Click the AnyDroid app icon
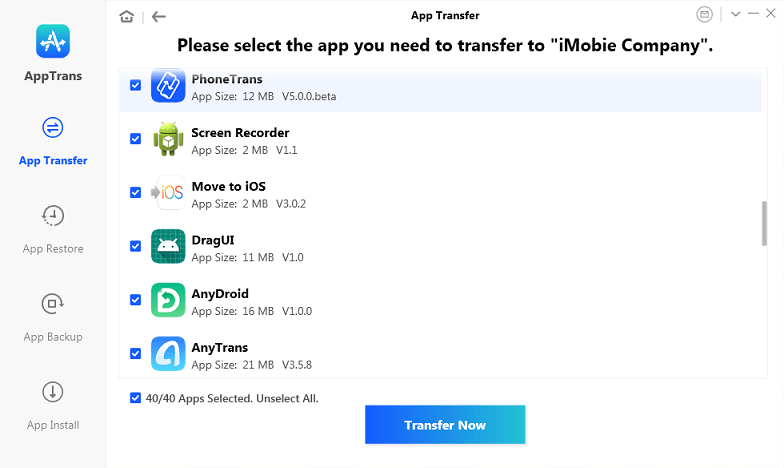Image resolution: width=784 pixels, height=468 pixels. point(168,300)
